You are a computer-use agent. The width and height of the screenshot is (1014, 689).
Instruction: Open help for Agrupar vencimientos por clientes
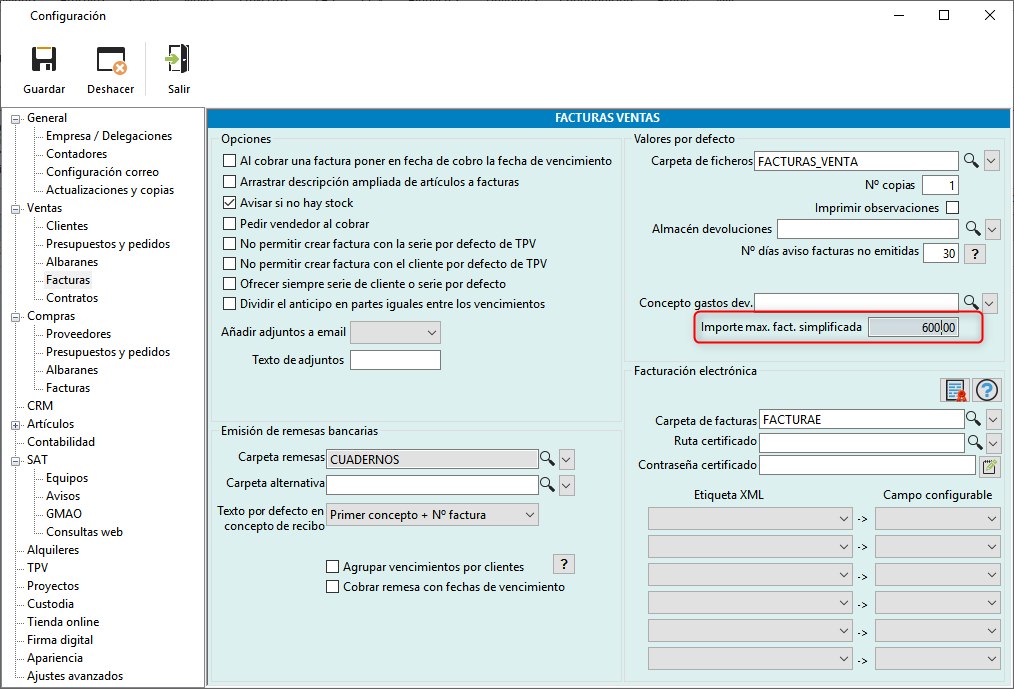[564, 564]
